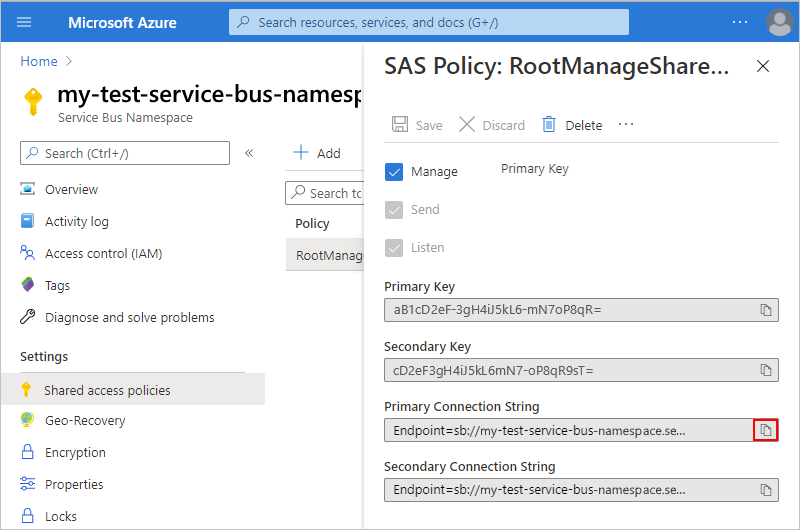This screenshot has height=530, width=800.
Task: Open top bar ellipsis menu
Action: click(740, 22)
